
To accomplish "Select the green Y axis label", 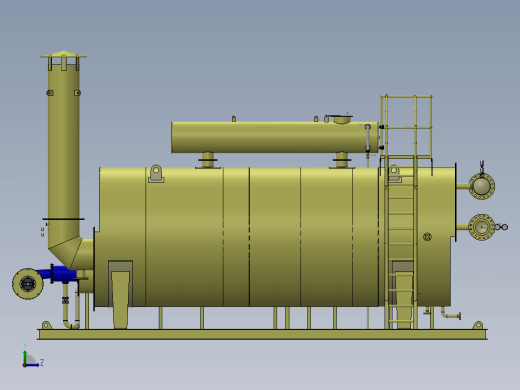I will [x=25, y=345].
